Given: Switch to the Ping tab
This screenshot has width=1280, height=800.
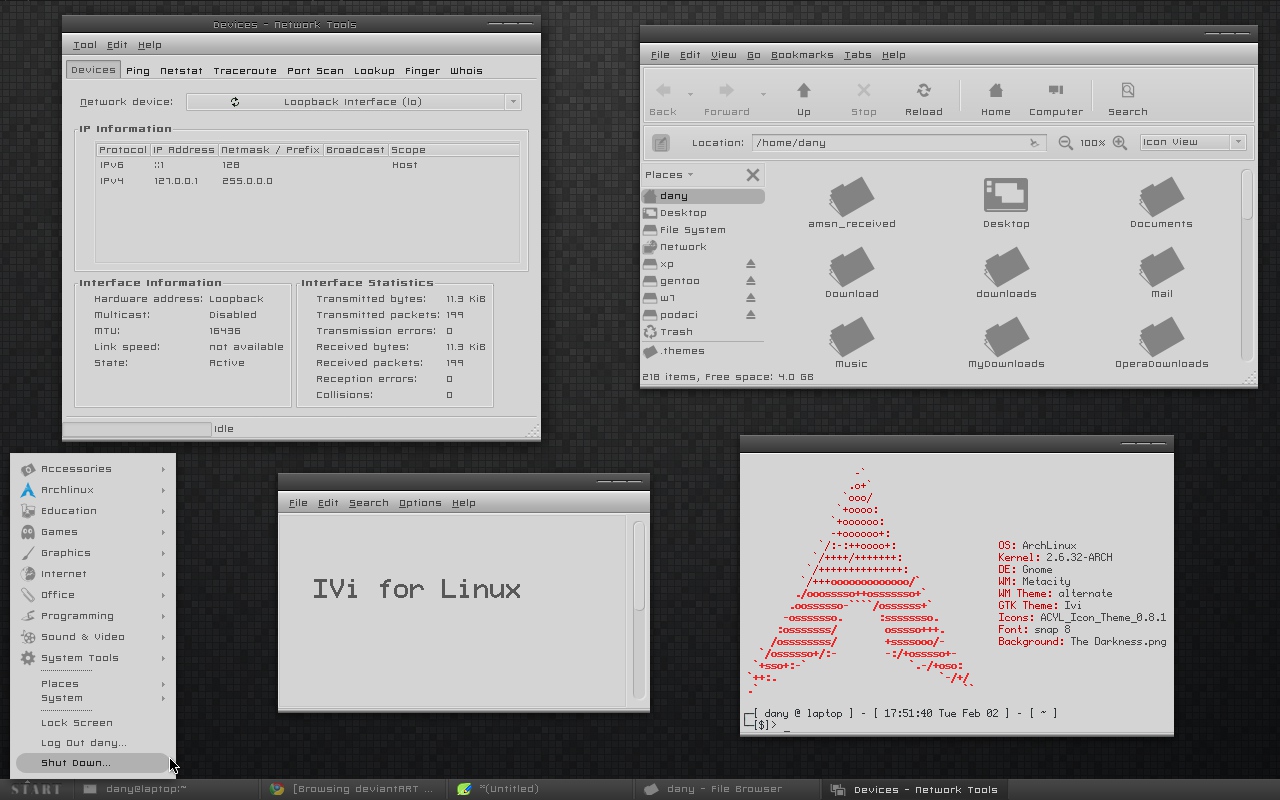Looking at the screenshot, I should pos(138,71).
